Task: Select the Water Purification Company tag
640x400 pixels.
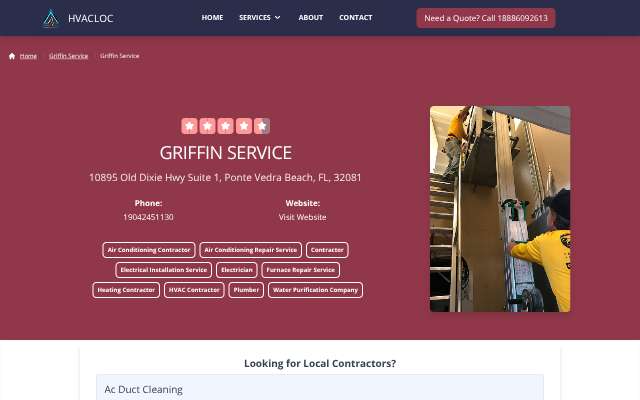Action: click(x=316, y=290)
